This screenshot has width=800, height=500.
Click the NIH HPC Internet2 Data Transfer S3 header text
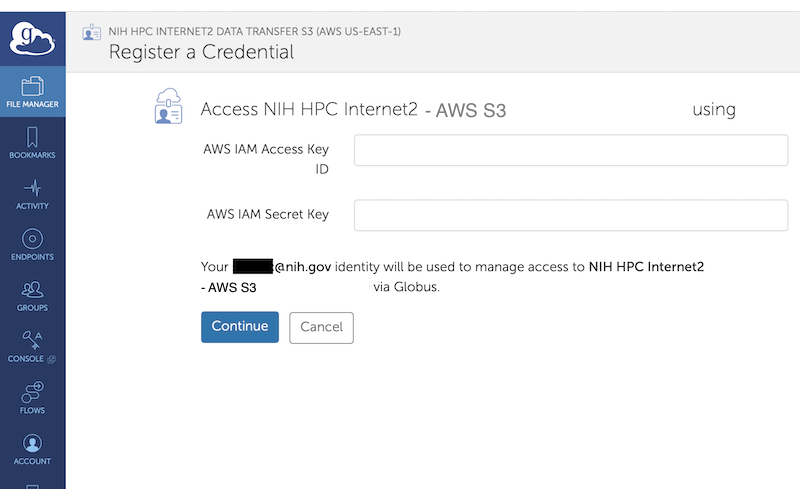[x=254, y=31]
